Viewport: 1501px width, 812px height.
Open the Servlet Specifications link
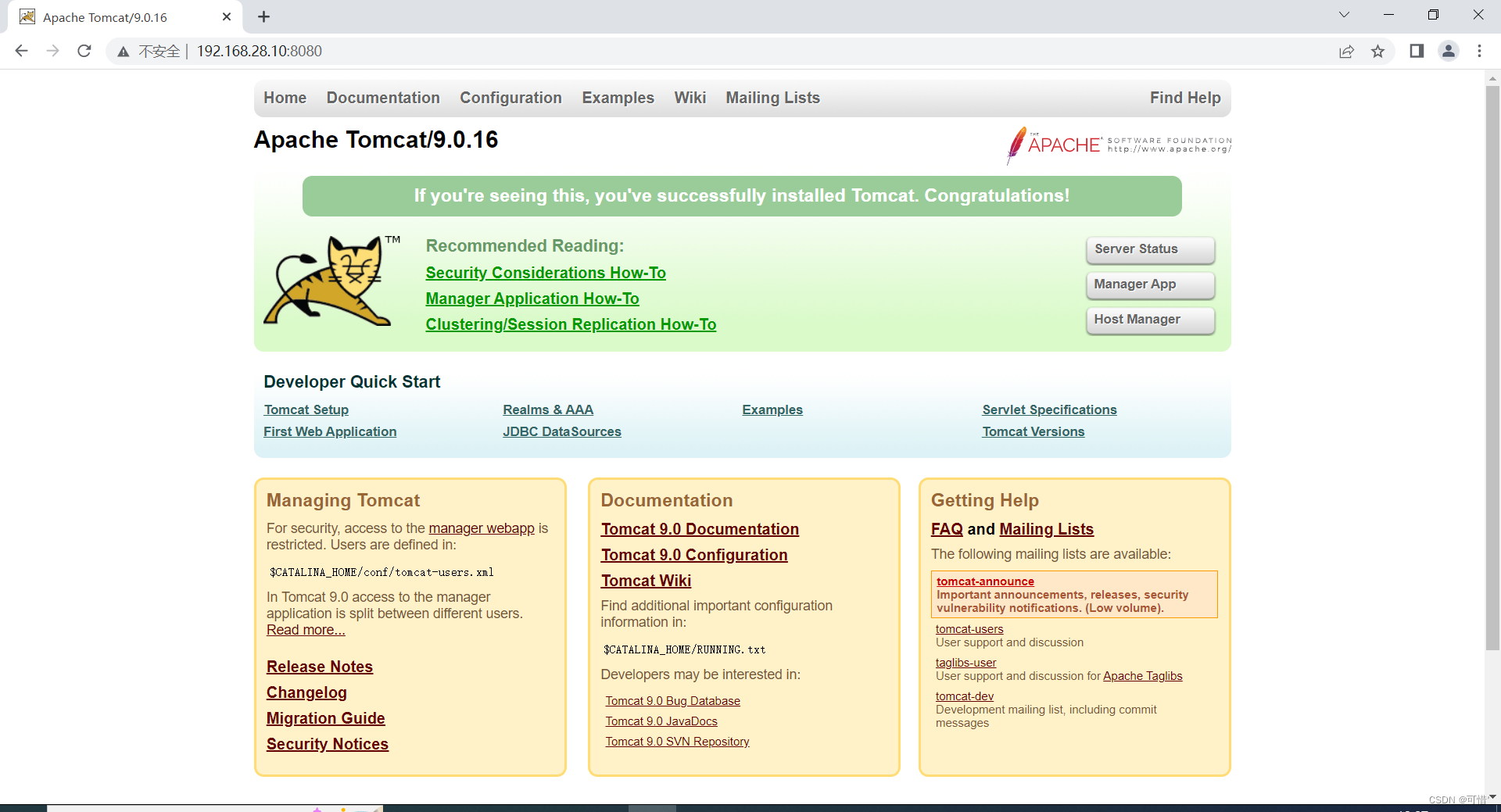(1049, 410)
